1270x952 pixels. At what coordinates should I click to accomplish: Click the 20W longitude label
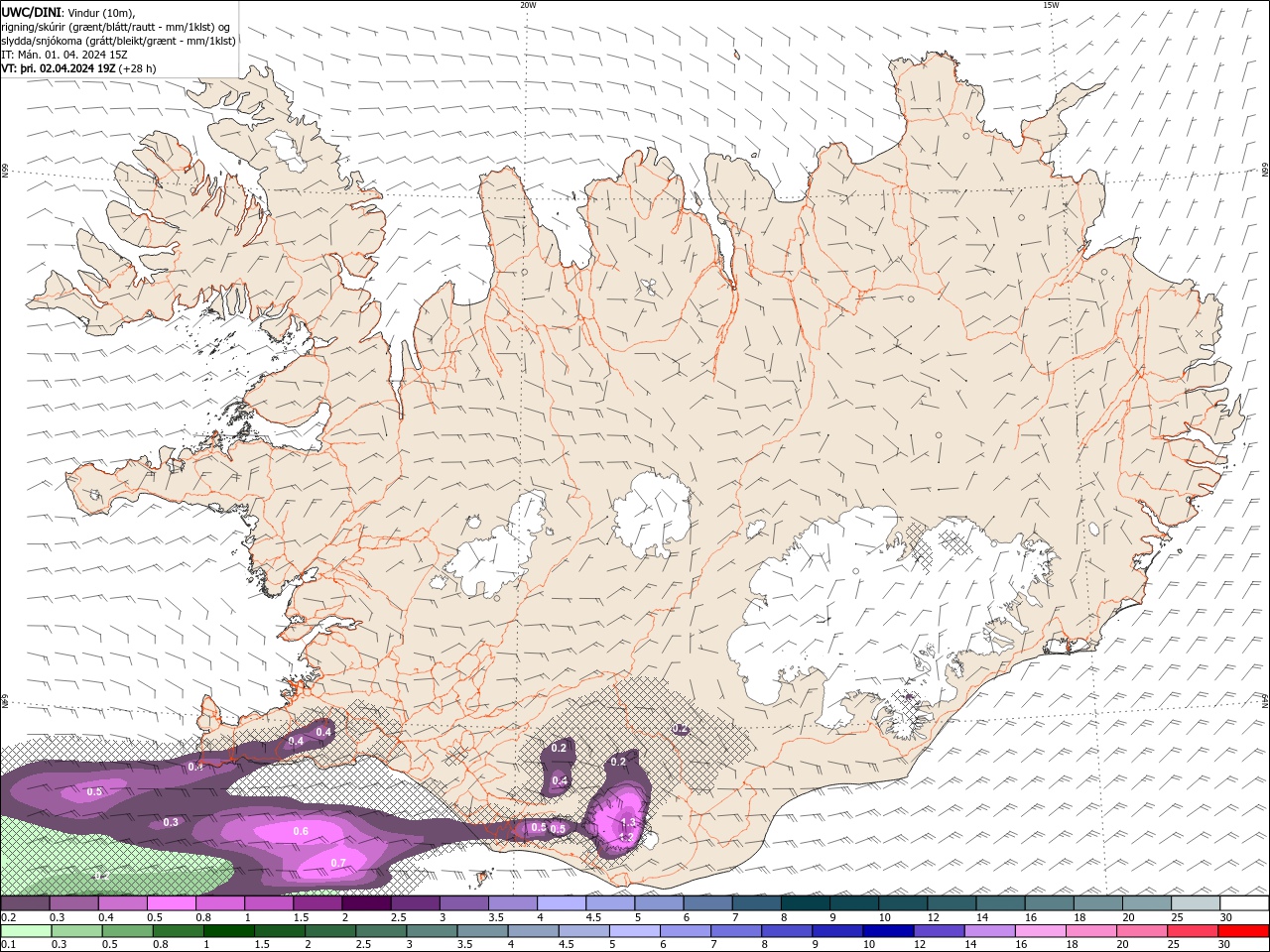pyautogui.click(x=528, y=5)
